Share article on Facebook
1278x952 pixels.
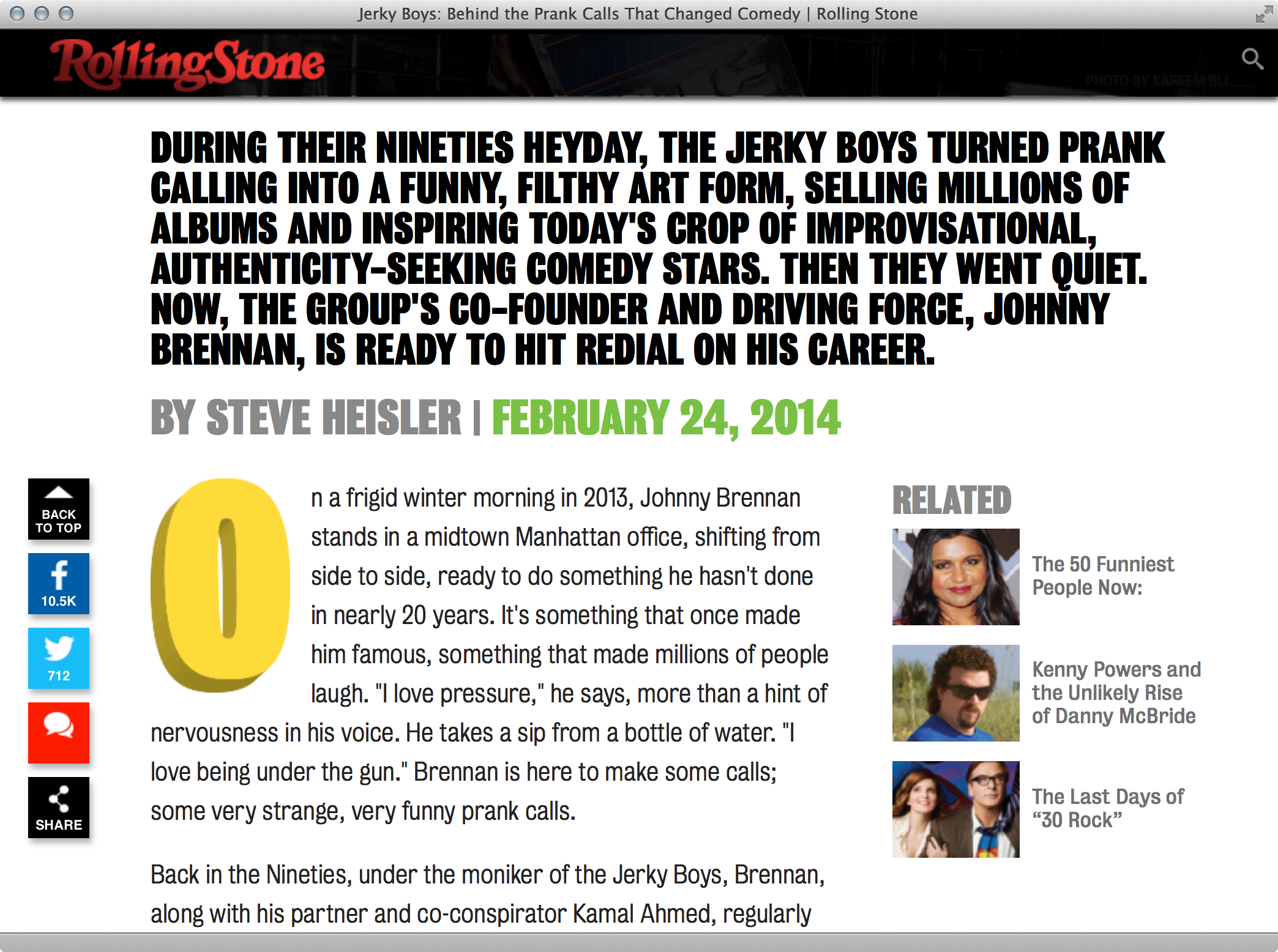59,584
